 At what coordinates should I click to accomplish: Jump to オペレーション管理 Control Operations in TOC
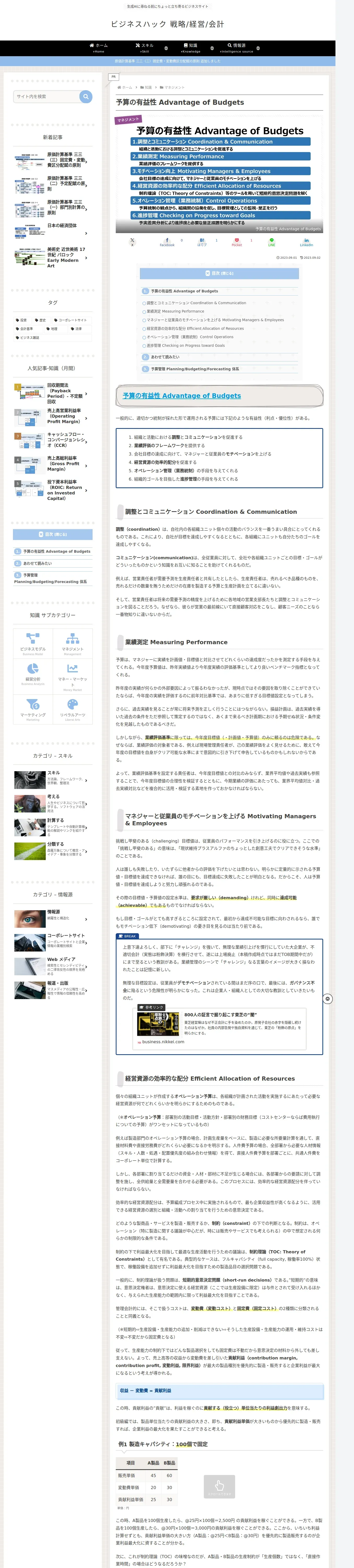190,337
